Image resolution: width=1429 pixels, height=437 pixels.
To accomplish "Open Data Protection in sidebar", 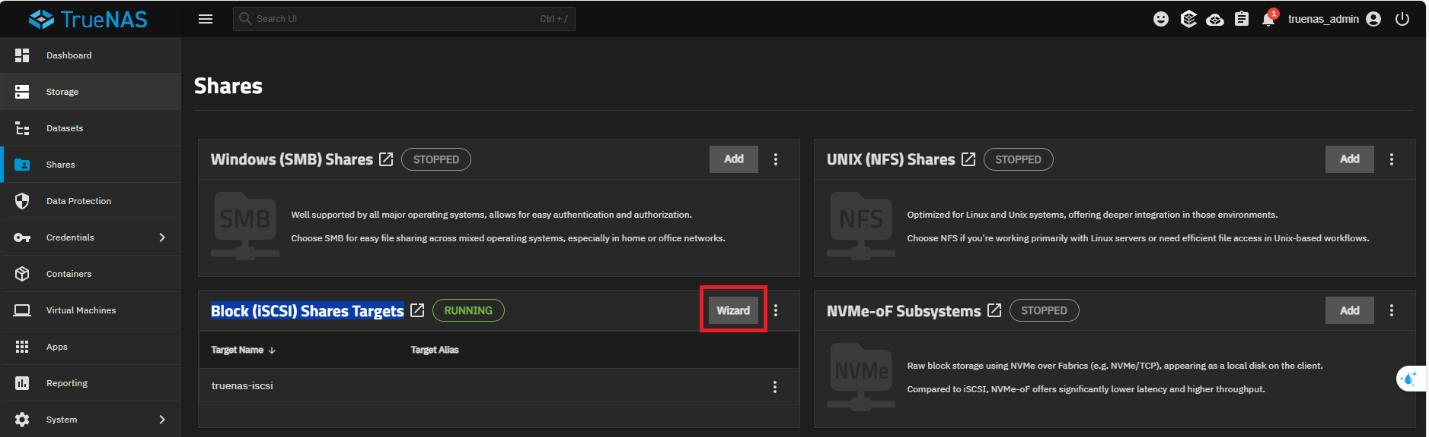I will coord(90,201).
